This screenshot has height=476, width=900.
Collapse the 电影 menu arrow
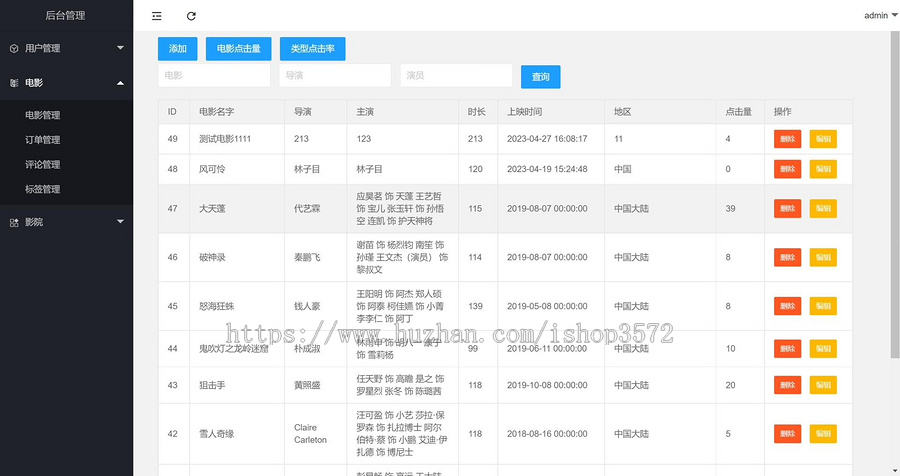[x=120, y=83]
